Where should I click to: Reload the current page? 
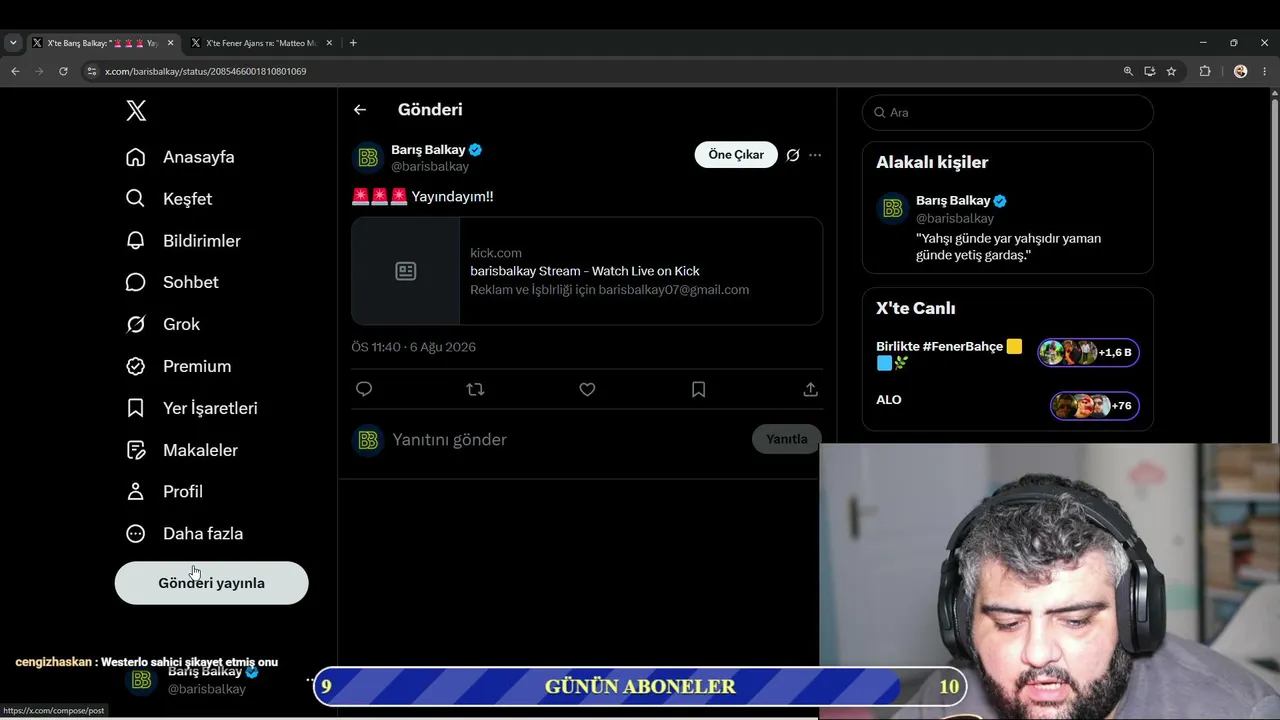[63, 71]
